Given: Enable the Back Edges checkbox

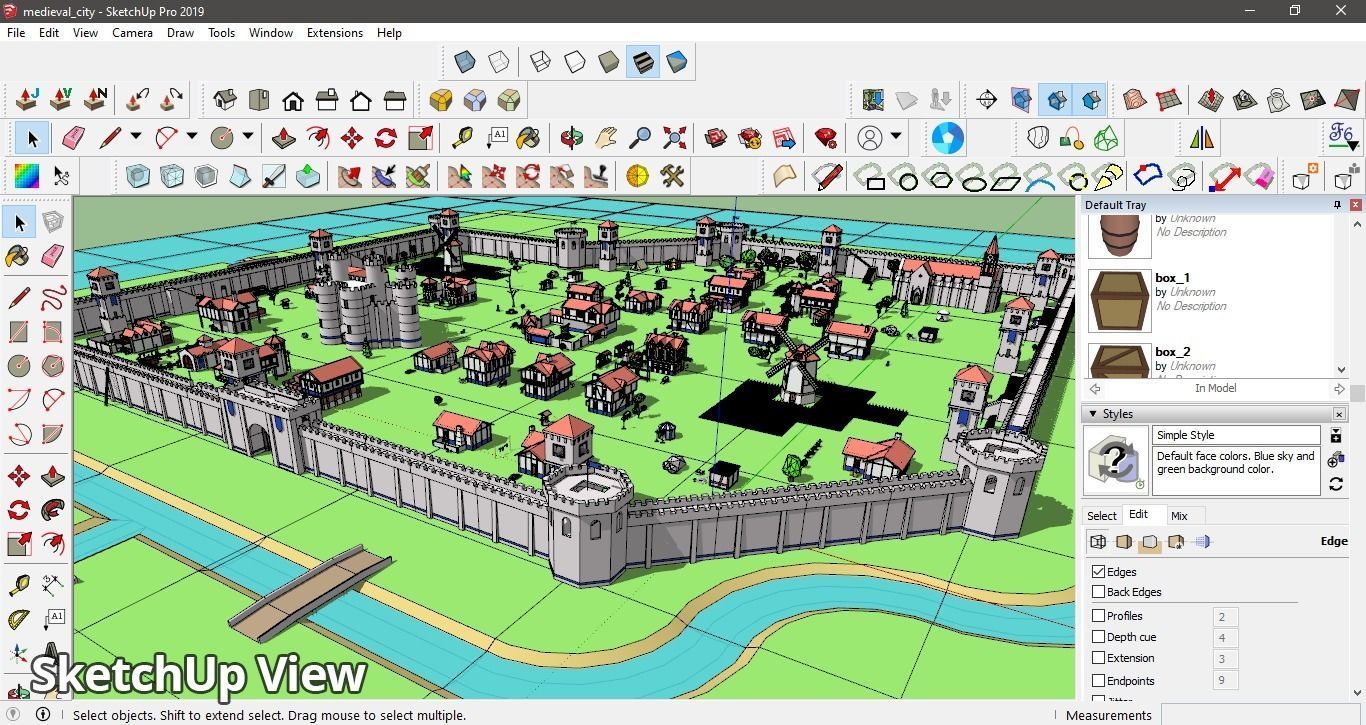Looking at the screenshot, I should (1098, 592).
